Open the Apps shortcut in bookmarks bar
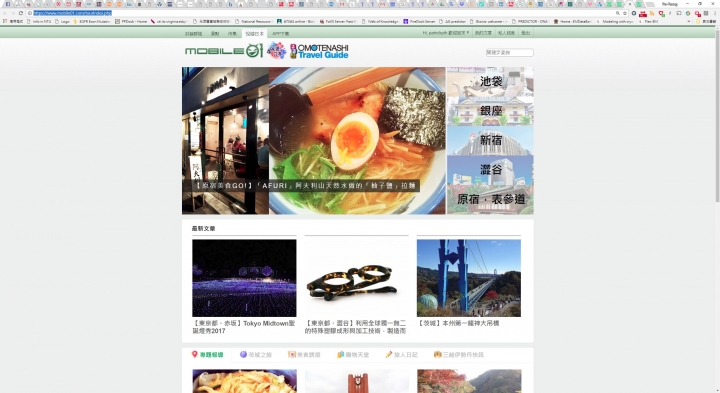The image size is (720, 393). point(14,21)
